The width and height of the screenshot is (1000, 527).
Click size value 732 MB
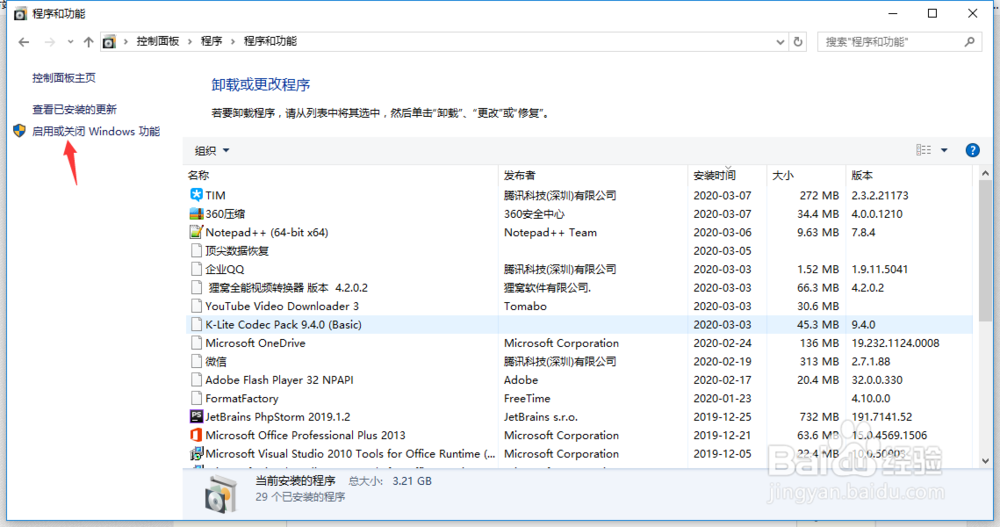tap(819, 417)
